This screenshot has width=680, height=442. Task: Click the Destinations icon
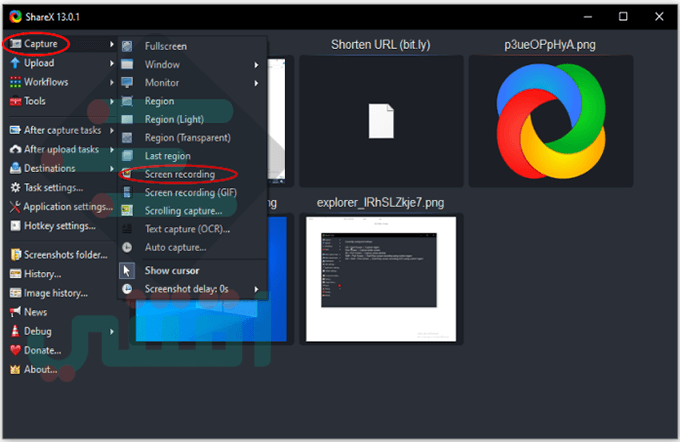(x=15, y=168)
